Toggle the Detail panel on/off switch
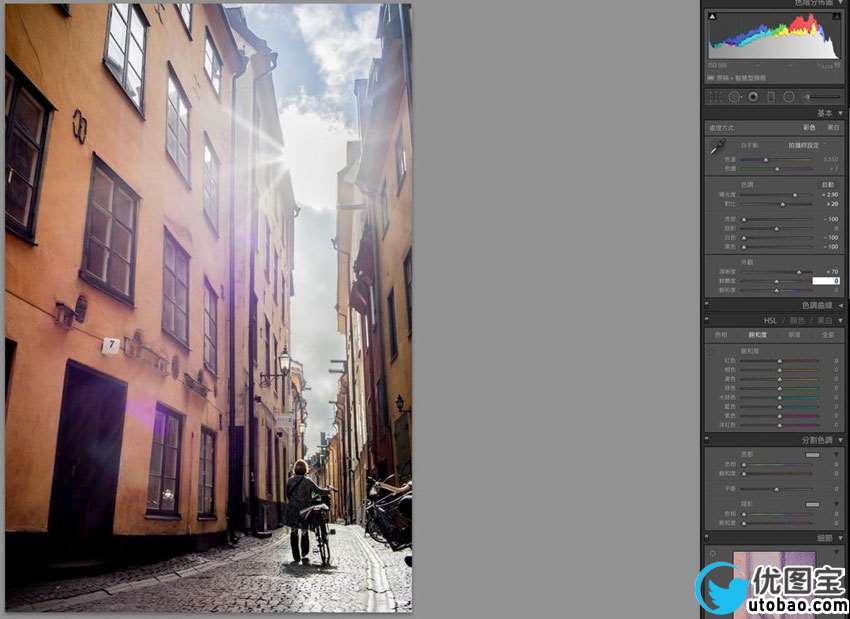The image size is (850, 619). point(707,538)
